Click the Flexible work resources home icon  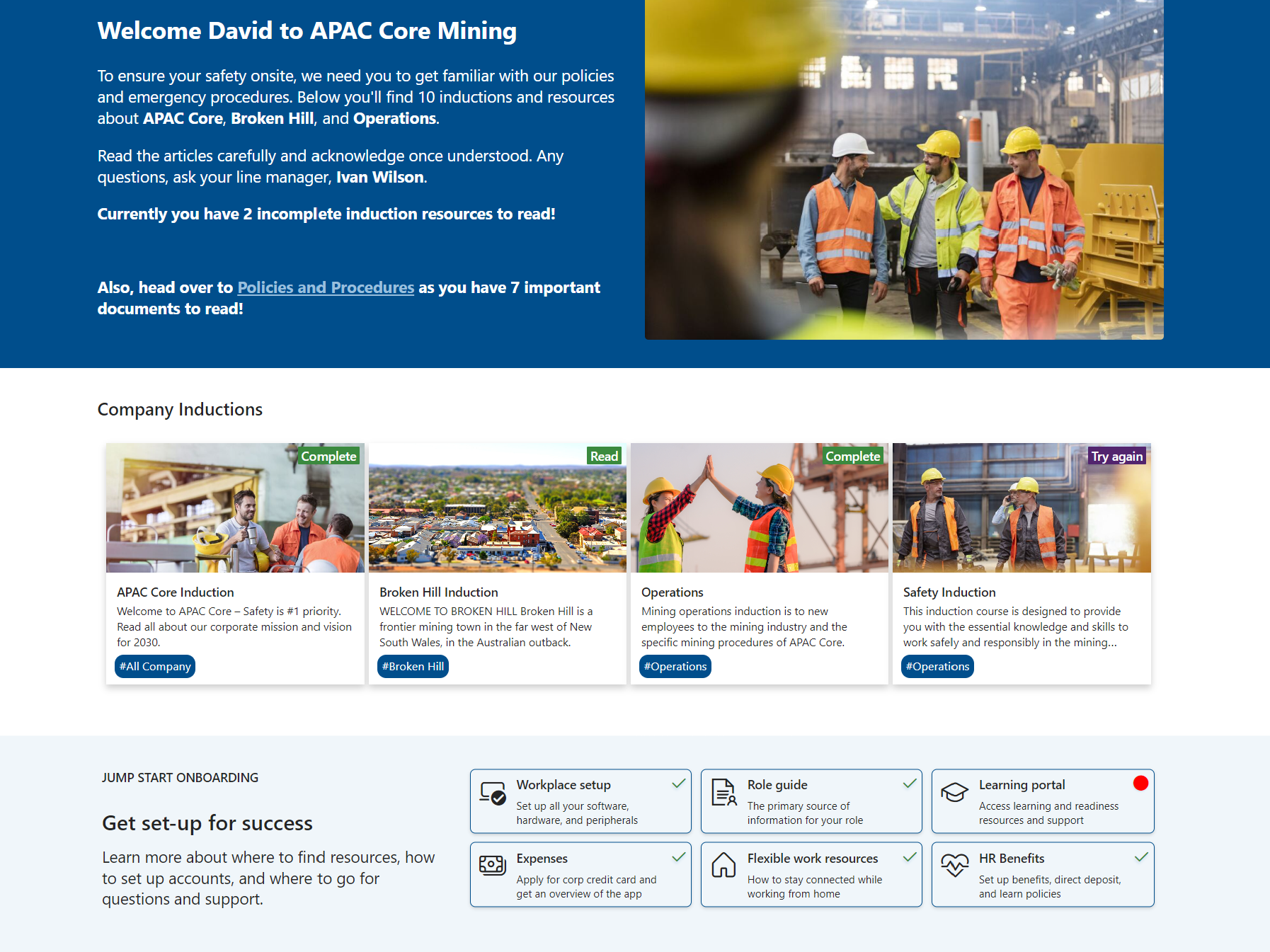(x=723, y=865)
